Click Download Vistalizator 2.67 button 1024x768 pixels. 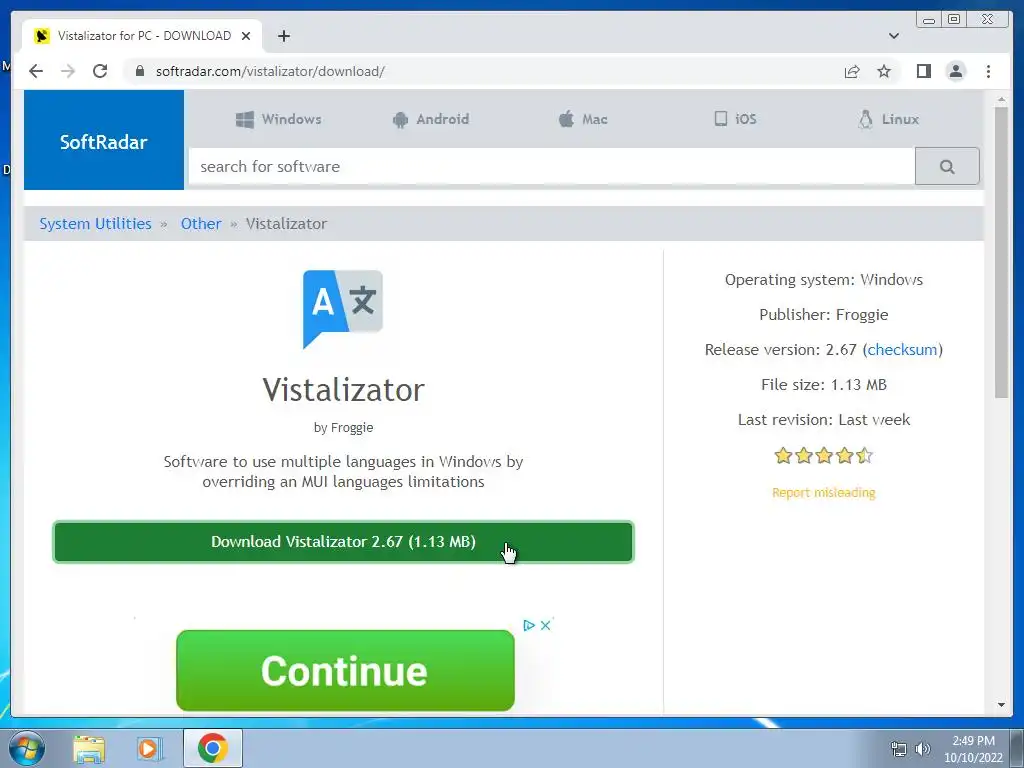coord(343,542)
